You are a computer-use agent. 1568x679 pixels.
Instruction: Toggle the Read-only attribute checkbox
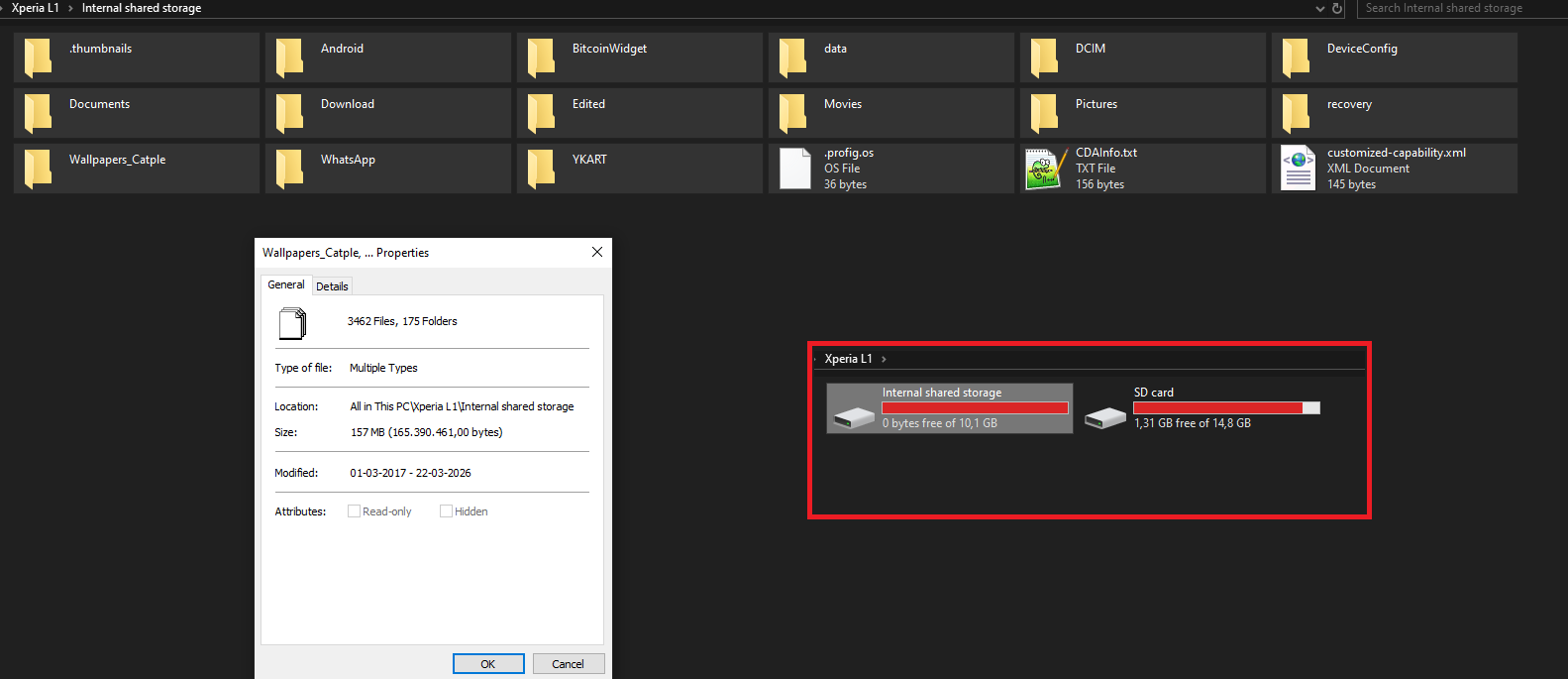[354, 511]
